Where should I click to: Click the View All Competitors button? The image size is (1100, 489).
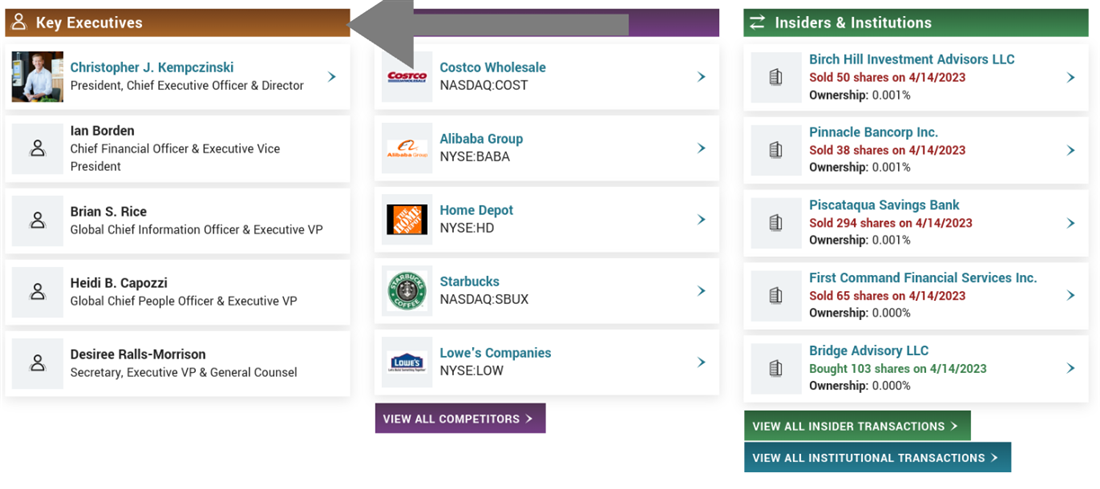coord(460,419)
